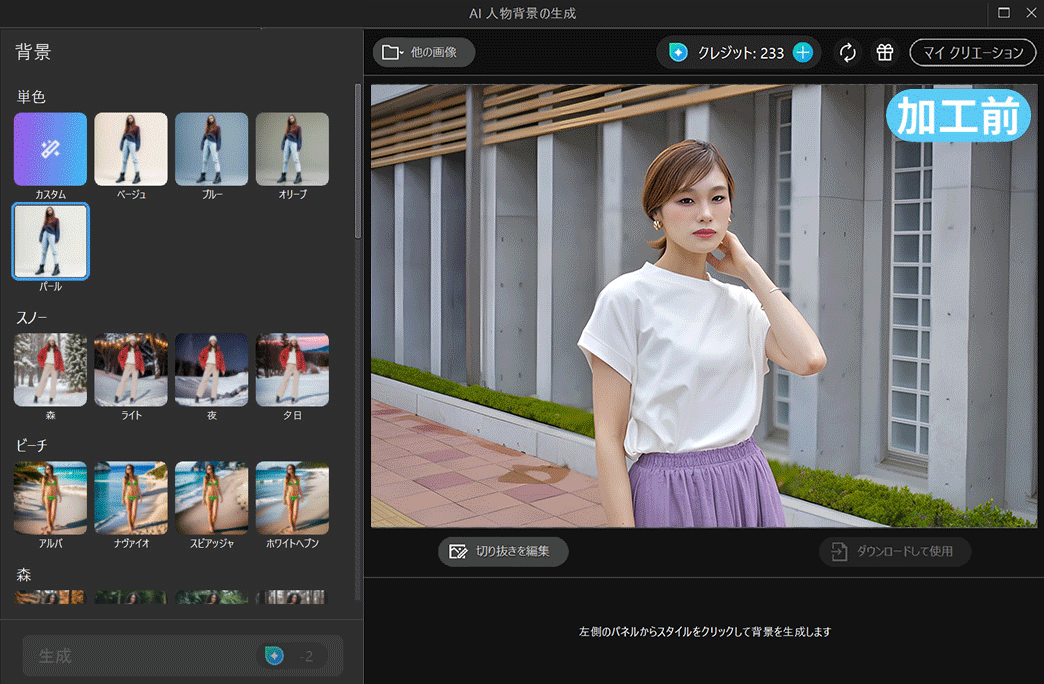Open マイ クリエーション creations page
1044x684 pixels.
pos(971,52)
